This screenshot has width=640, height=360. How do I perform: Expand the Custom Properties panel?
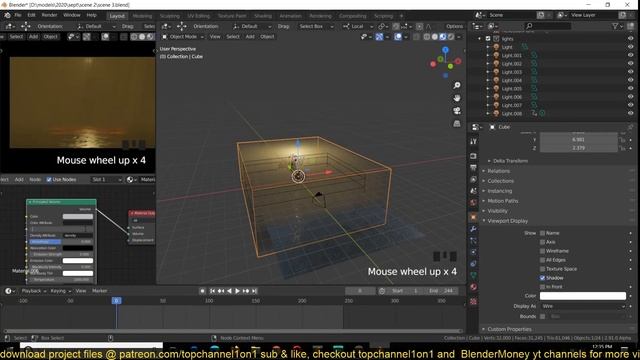pos(509,329)
